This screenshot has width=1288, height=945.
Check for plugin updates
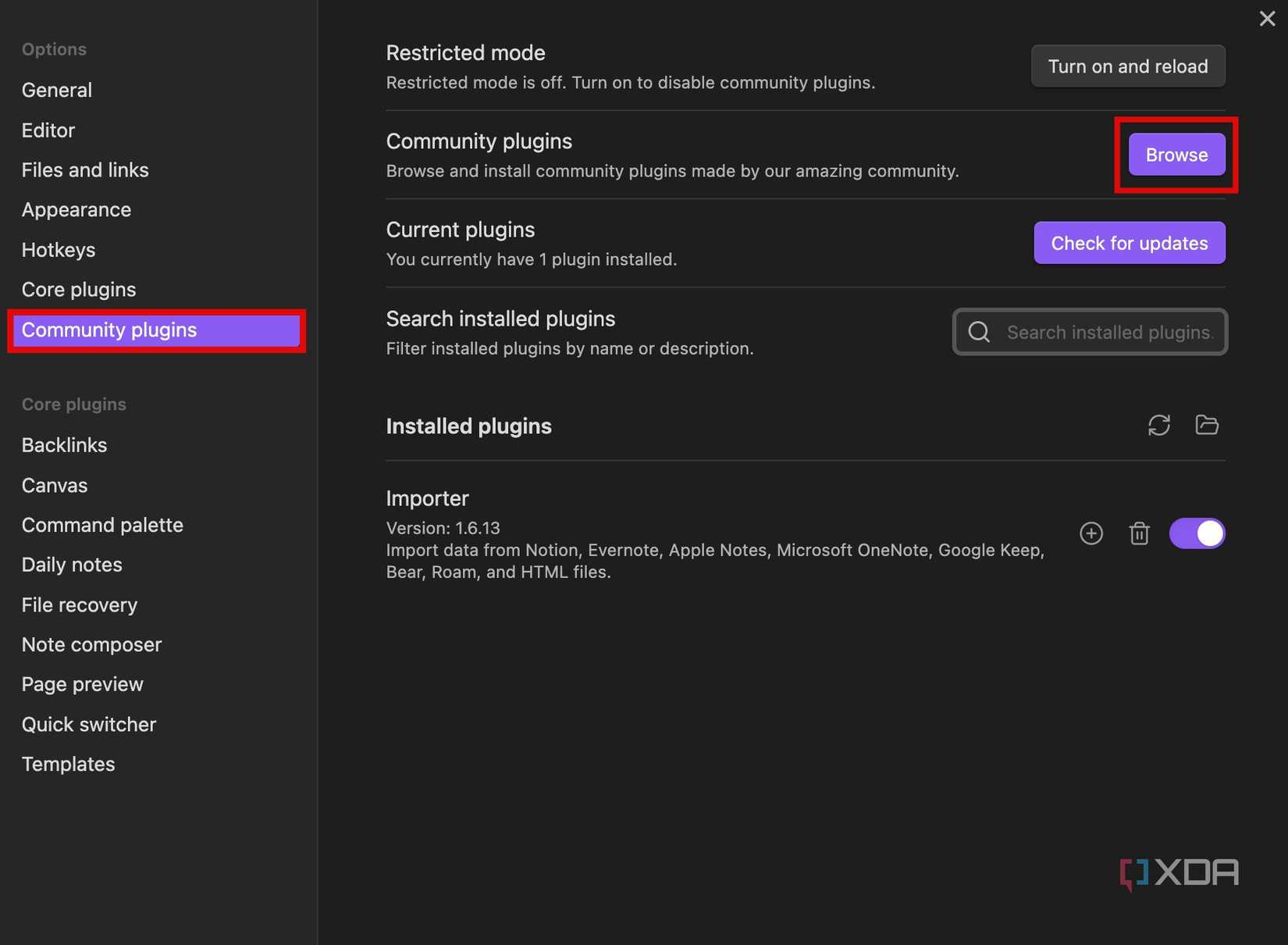click(x=1129, y=243)
